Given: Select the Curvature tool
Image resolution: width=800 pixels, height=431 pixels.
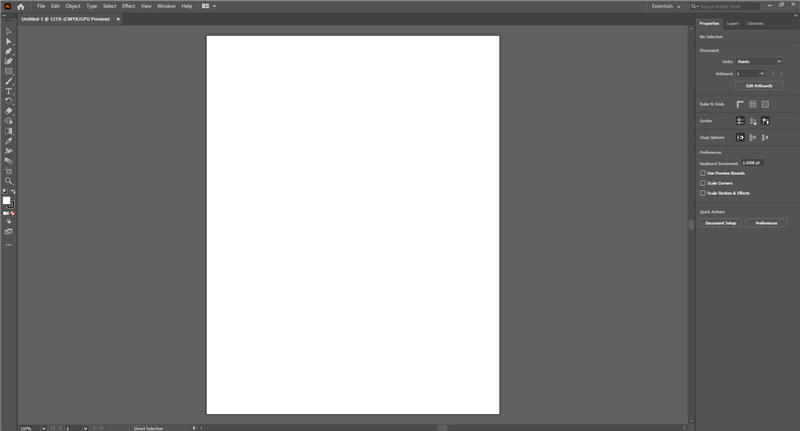Looking at the screenshot, I should coord(9,61).
